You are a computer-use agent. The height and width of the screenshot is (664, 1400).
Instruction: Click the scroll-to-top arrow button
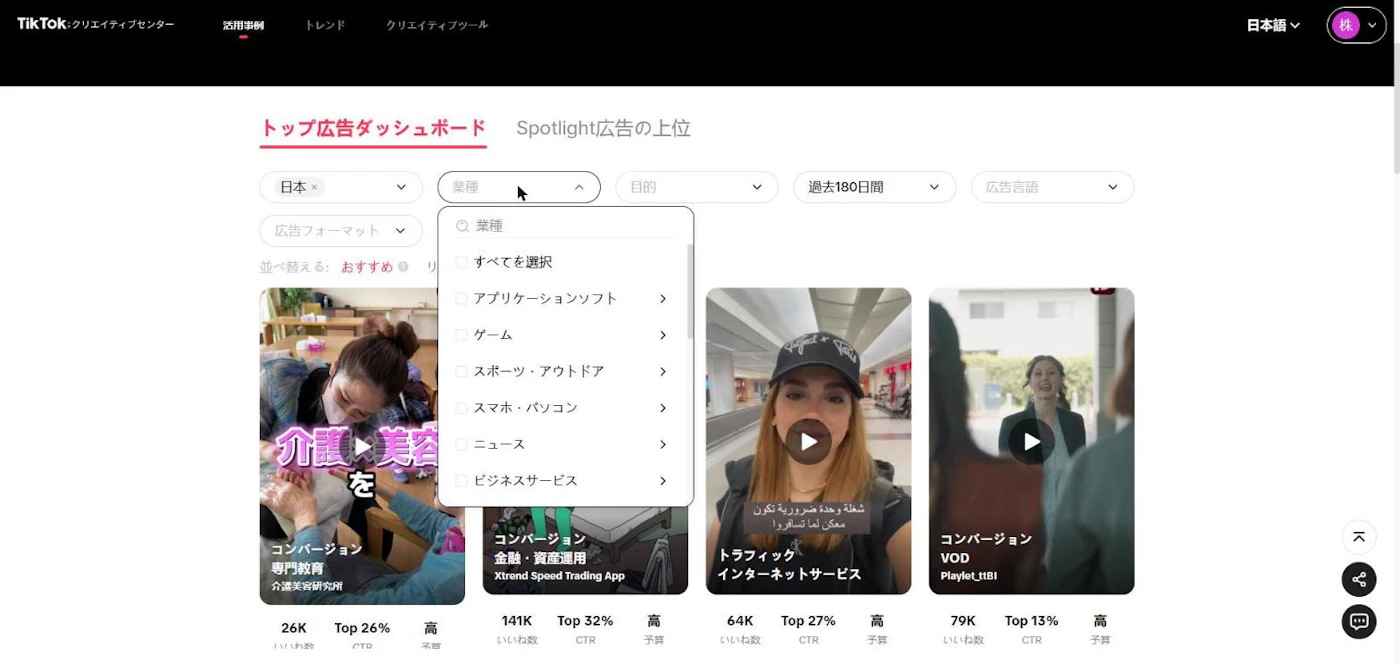[1359, 537]
